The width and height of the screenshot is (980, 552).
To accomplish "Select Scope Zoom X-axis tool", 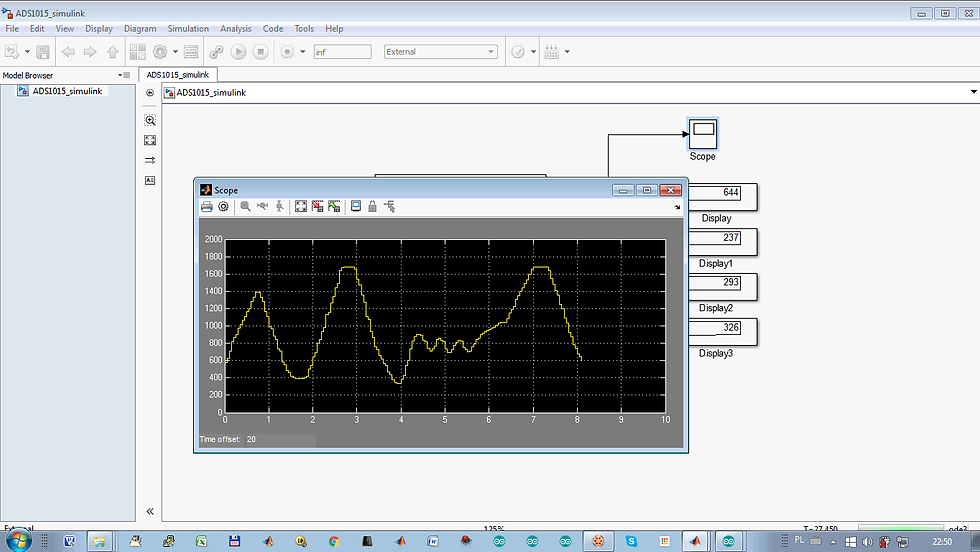I will (262, 206).
